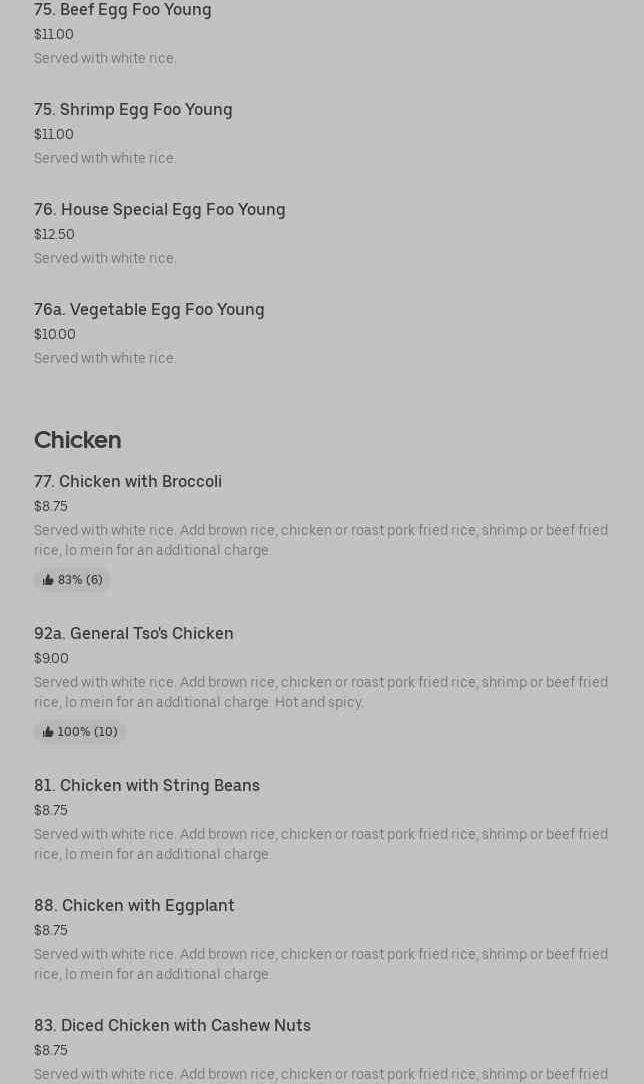Click $12.50 price of House Special Egg Foo Young

(54, 234)
